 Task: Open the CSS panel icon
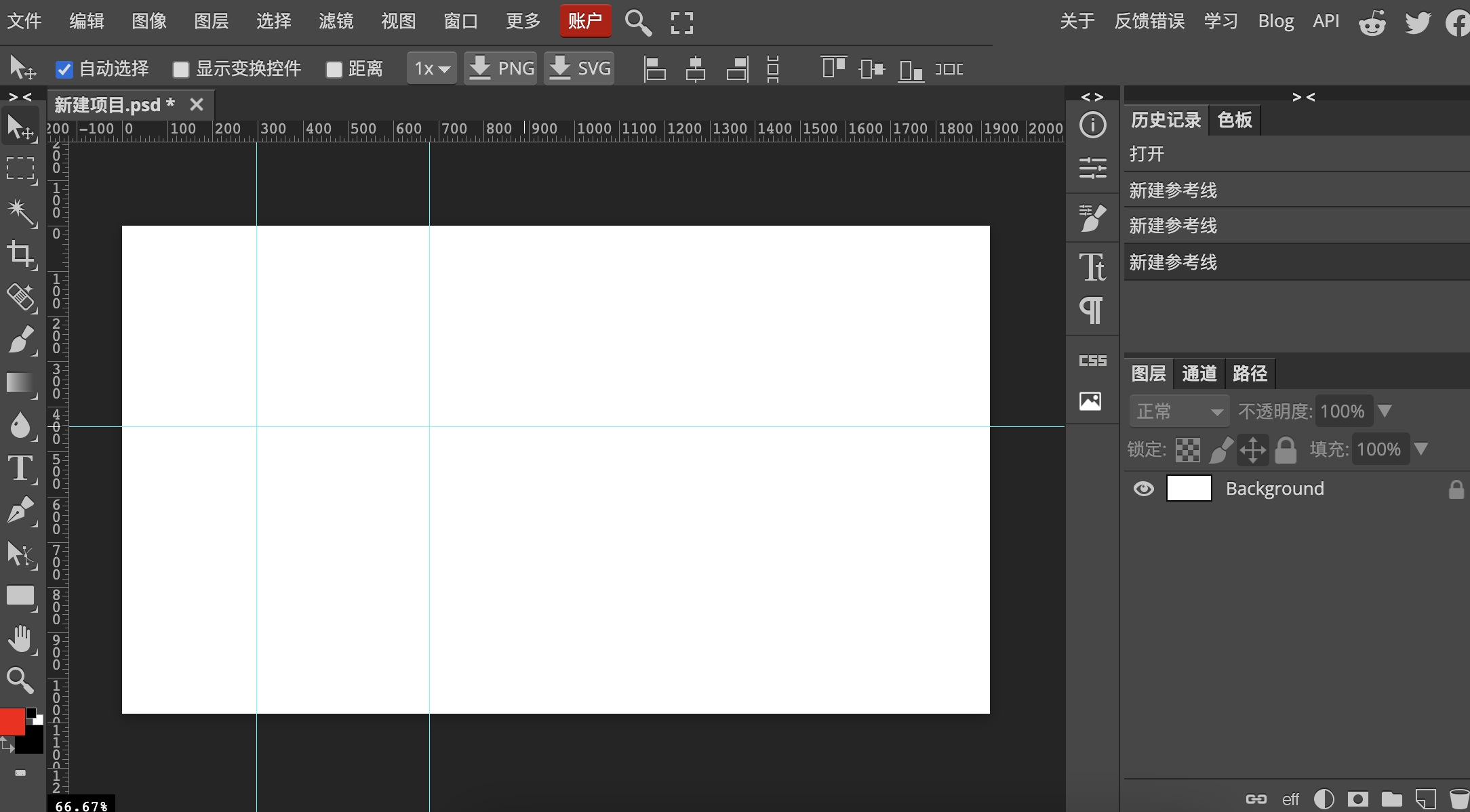tap(1092, 361)
